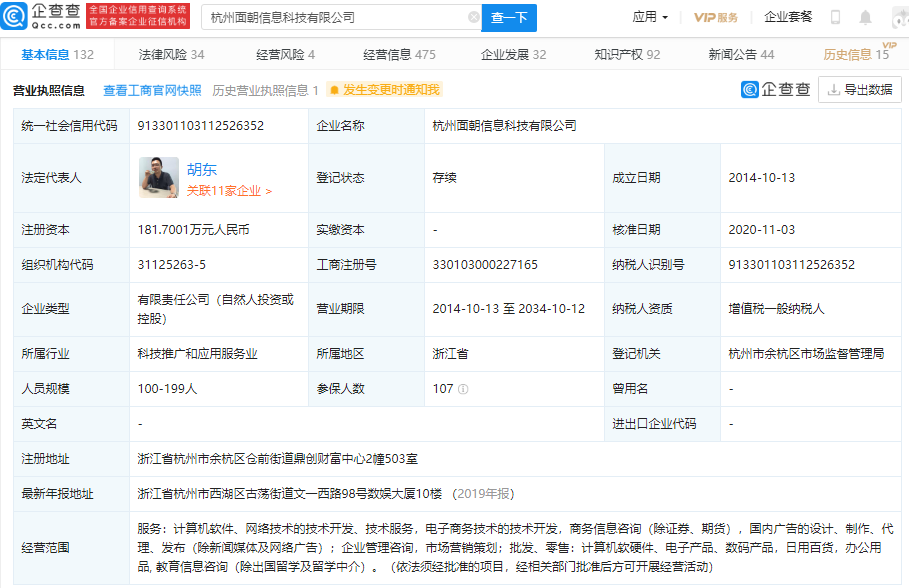Open notifications via the bell icon
The image size is (909, 588).
866,17
